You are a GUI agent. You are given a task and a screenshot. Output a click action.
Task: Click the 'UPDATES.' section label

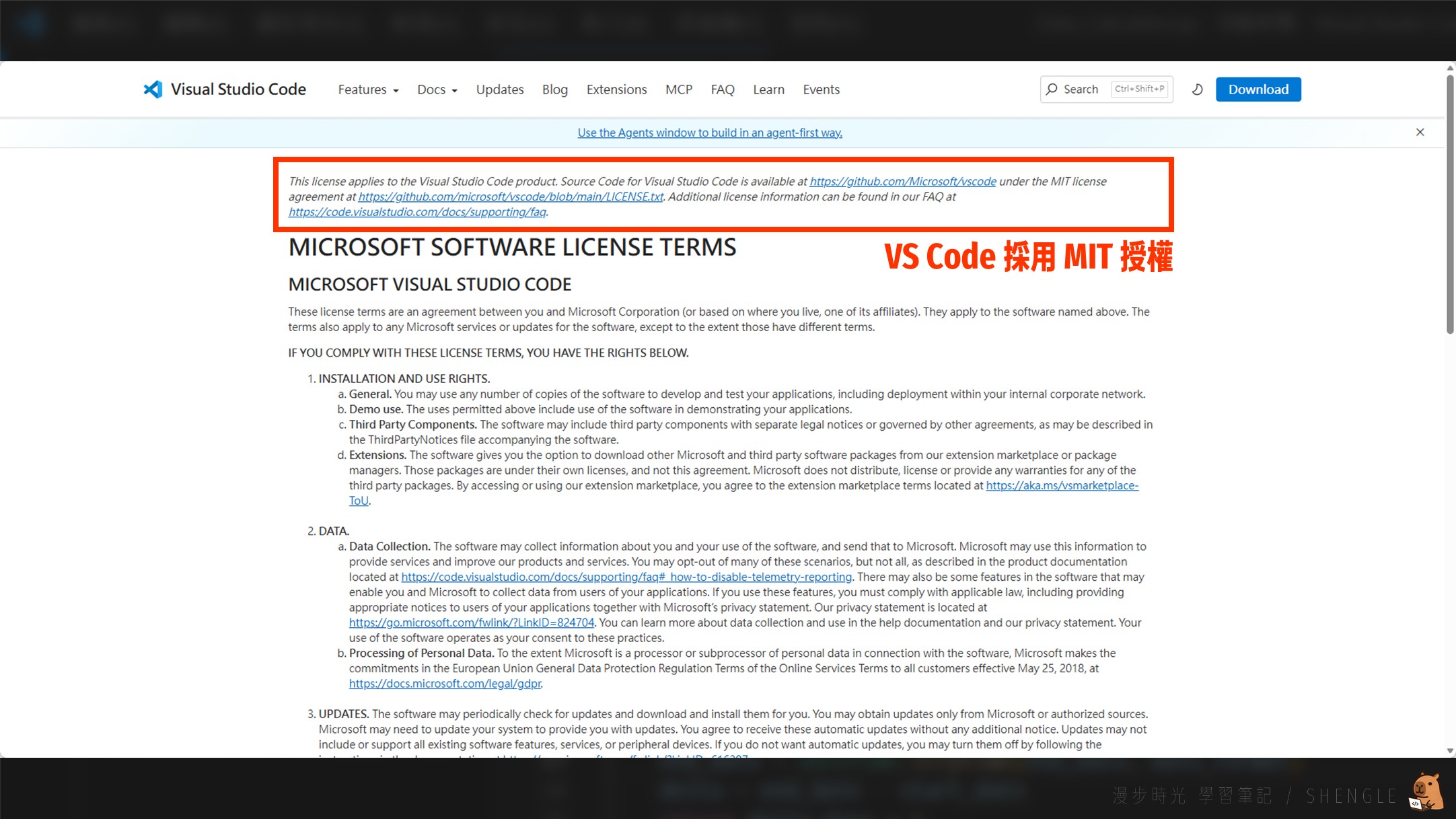pyautogui.click(x=344, y=714)
